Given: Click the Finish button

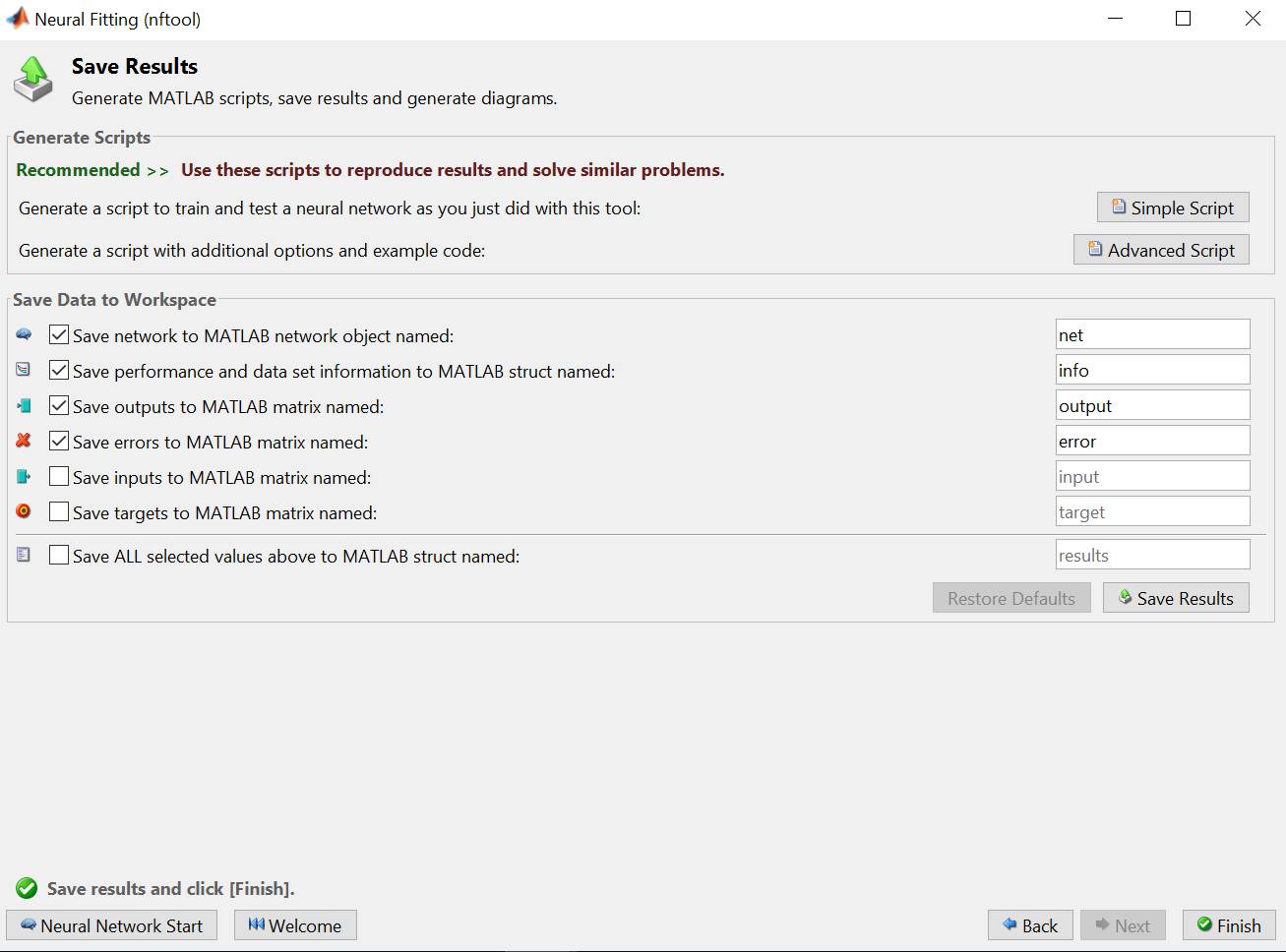Looking at the screenshot, I should (1228, 925).
